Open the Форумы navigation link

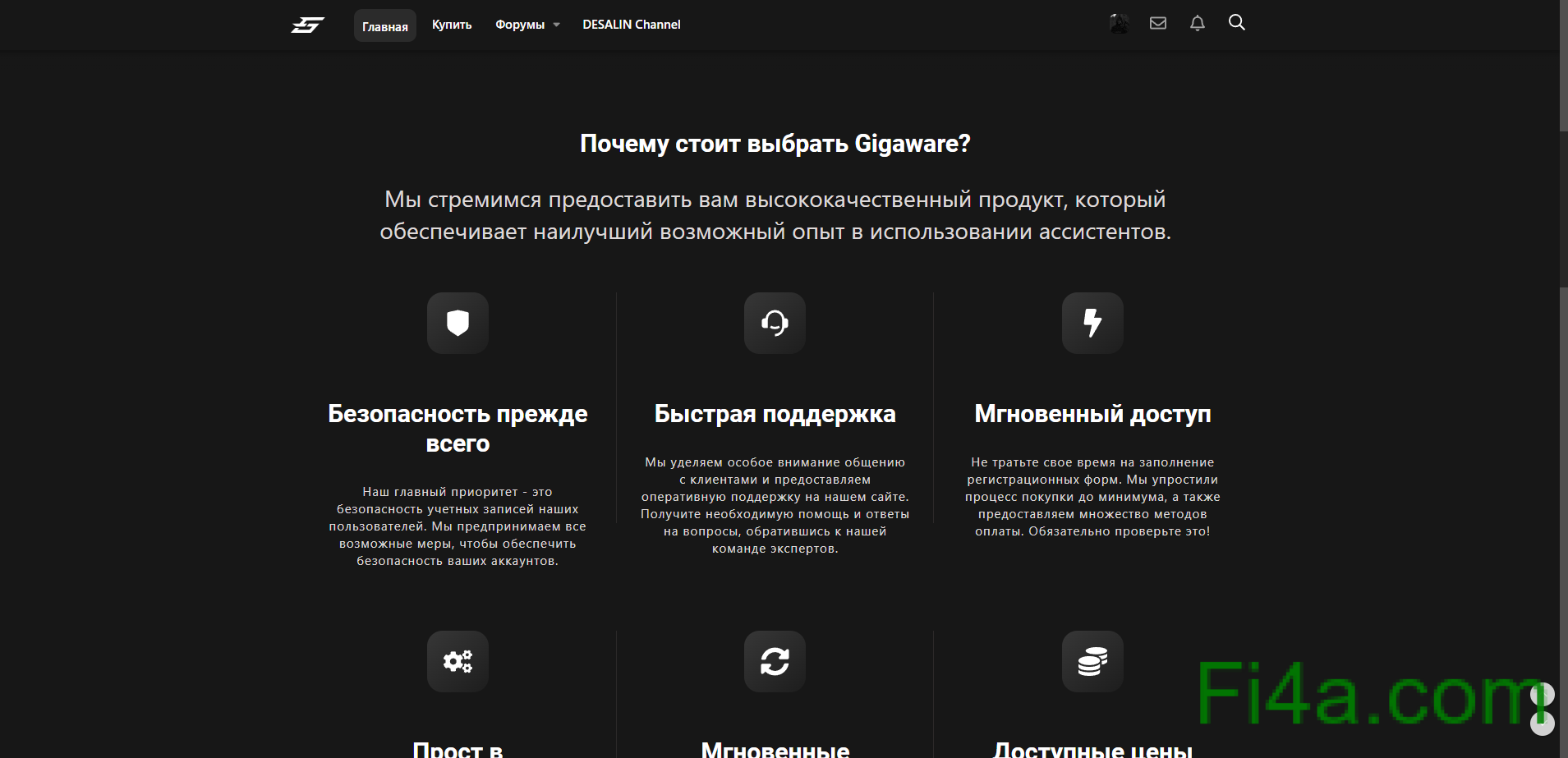point(520,25)
